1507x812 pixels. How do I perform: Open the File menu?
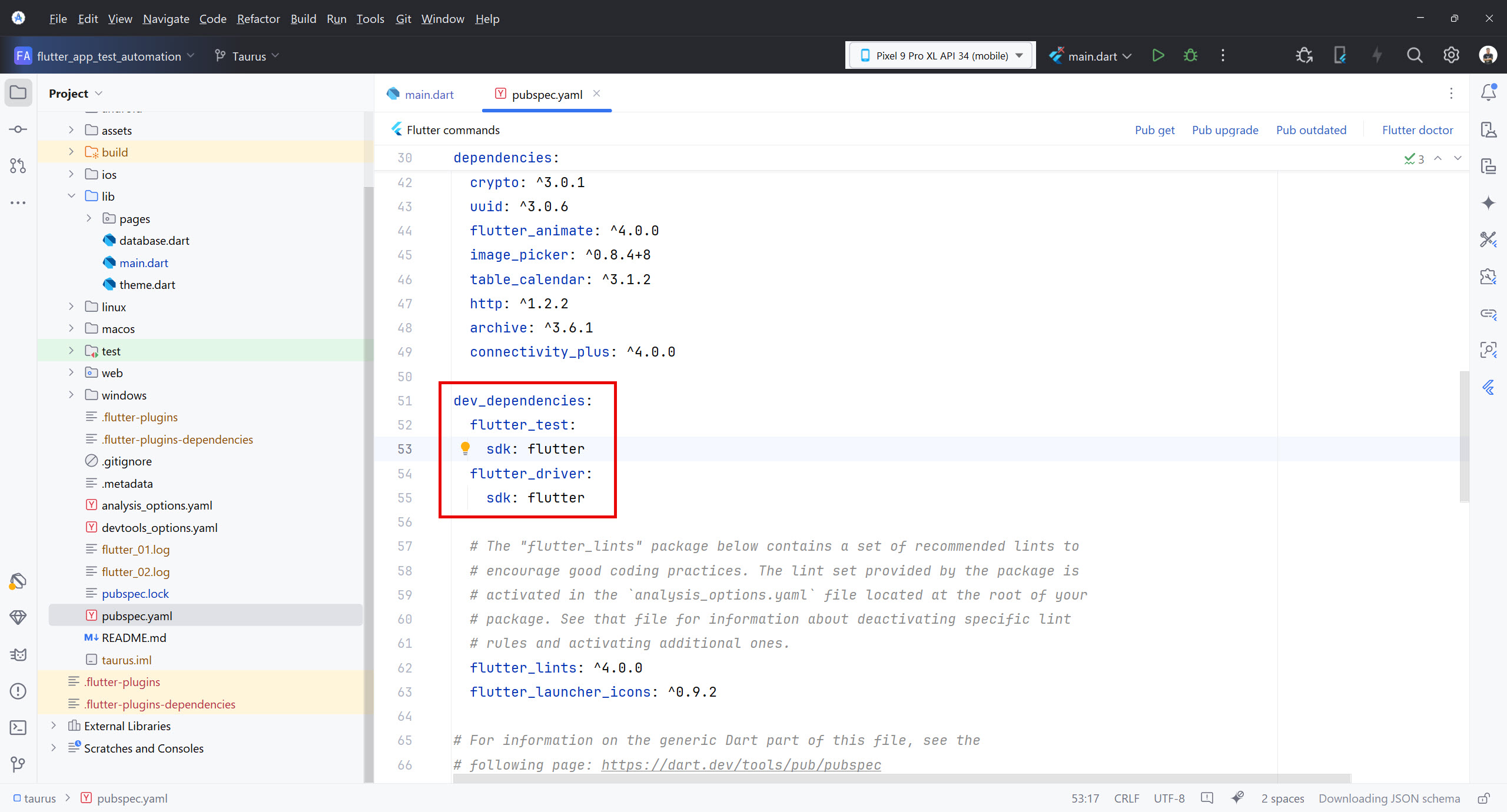pos(58,19)
